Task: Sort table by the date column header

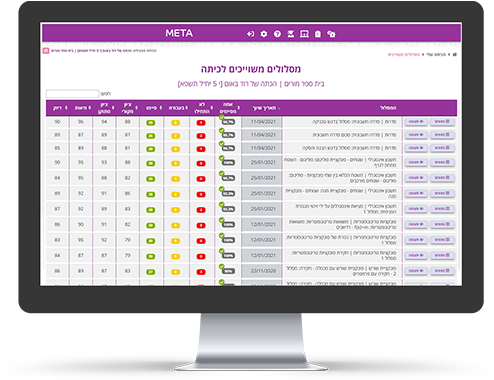Action: tap(265, 108)
